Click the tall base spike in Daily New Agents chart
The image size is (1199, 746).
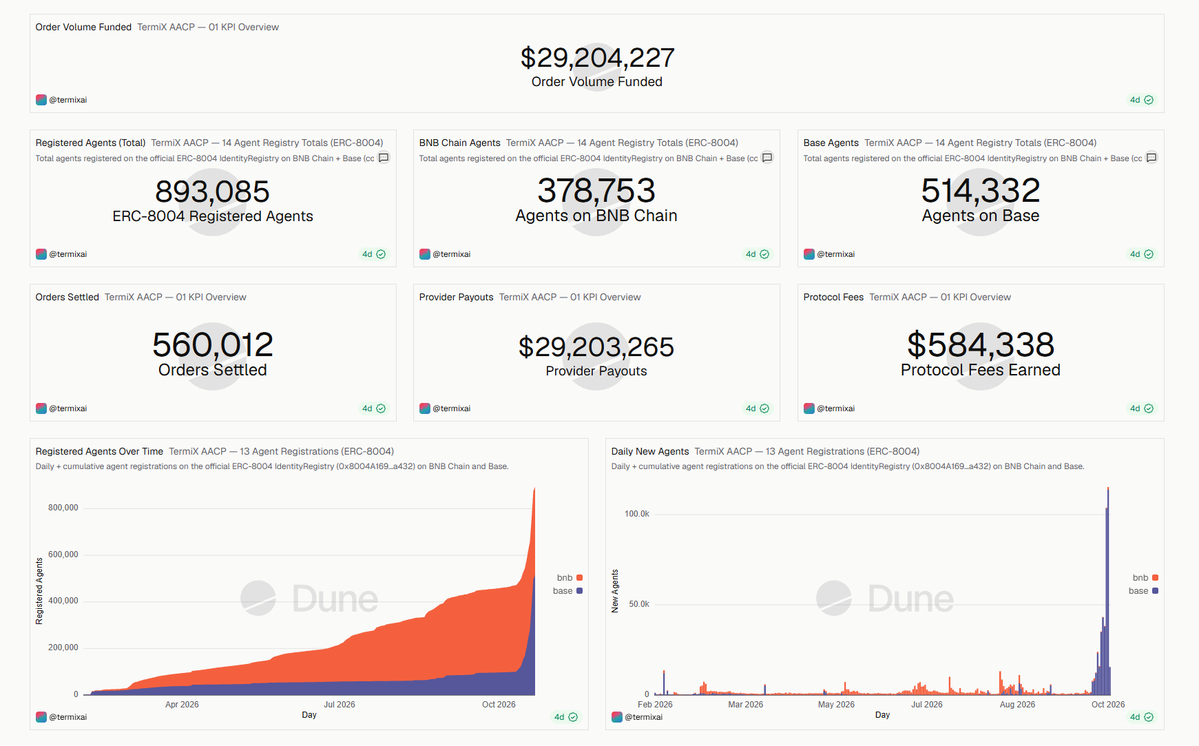click(x=1107, y=592)
